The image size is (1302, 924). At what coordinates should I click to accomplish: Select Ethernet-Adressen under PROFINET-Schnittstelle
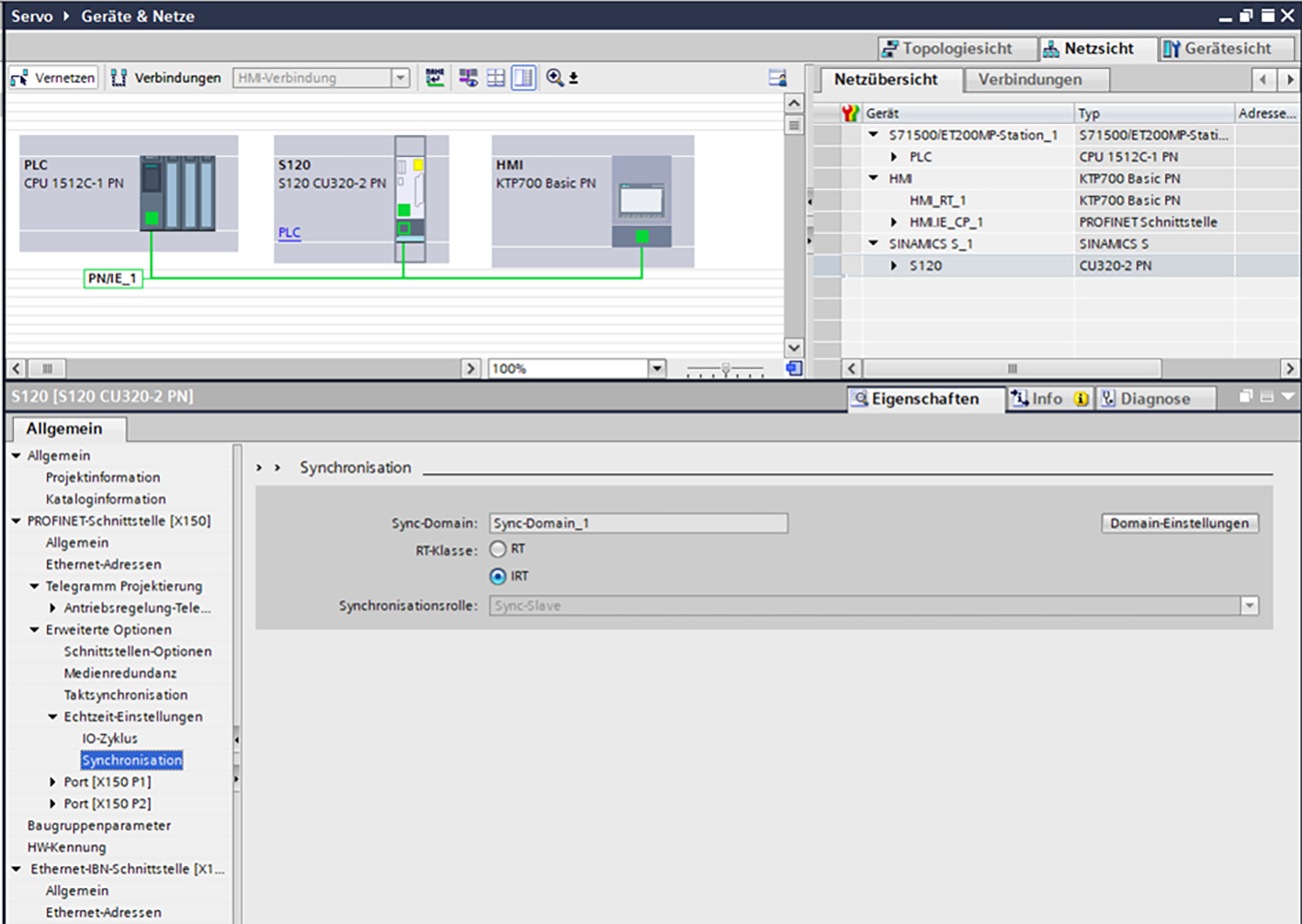(104, 565)
